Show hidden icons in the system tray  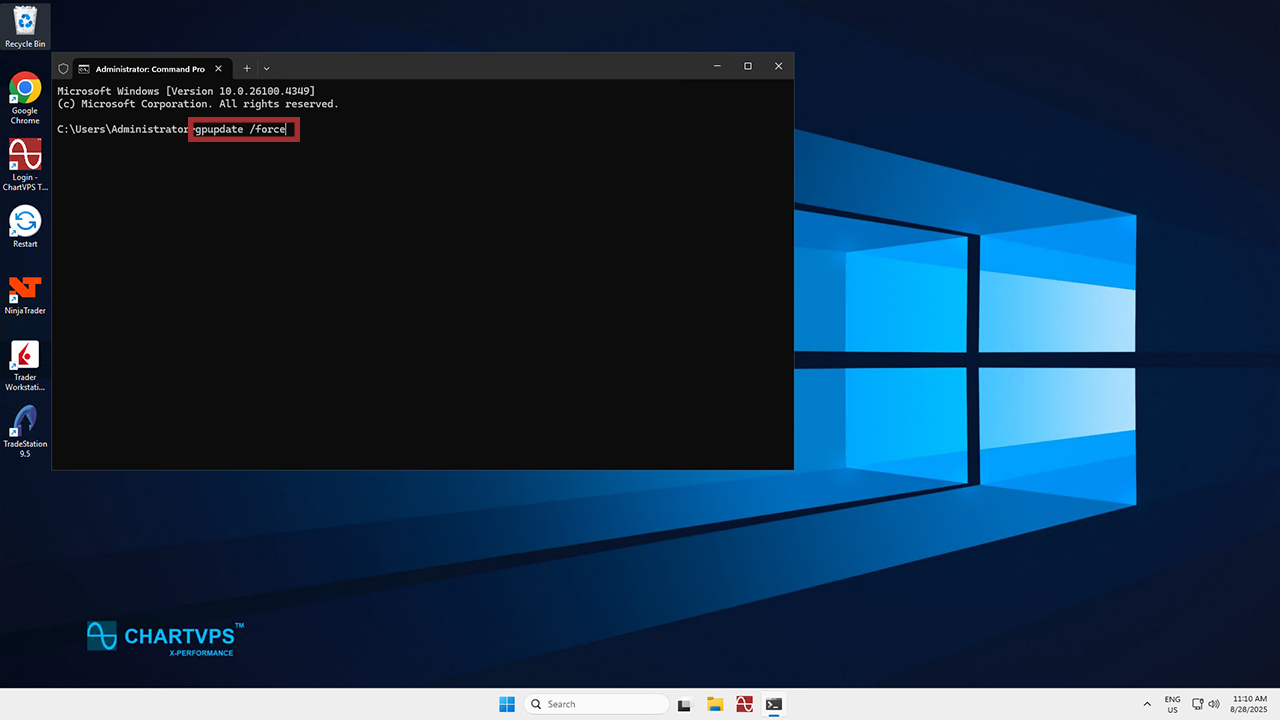pos(1146,704)
